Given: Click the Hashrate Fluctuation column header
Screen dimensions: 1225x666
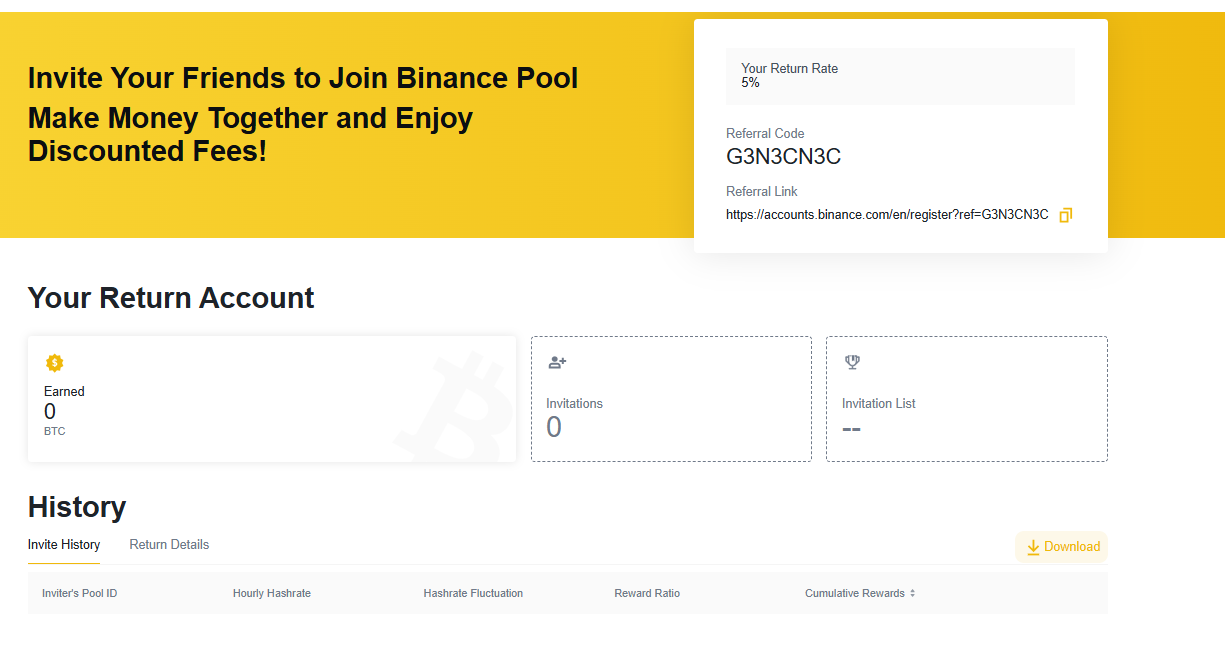Looking at the screenshot, I should point(473,594).
